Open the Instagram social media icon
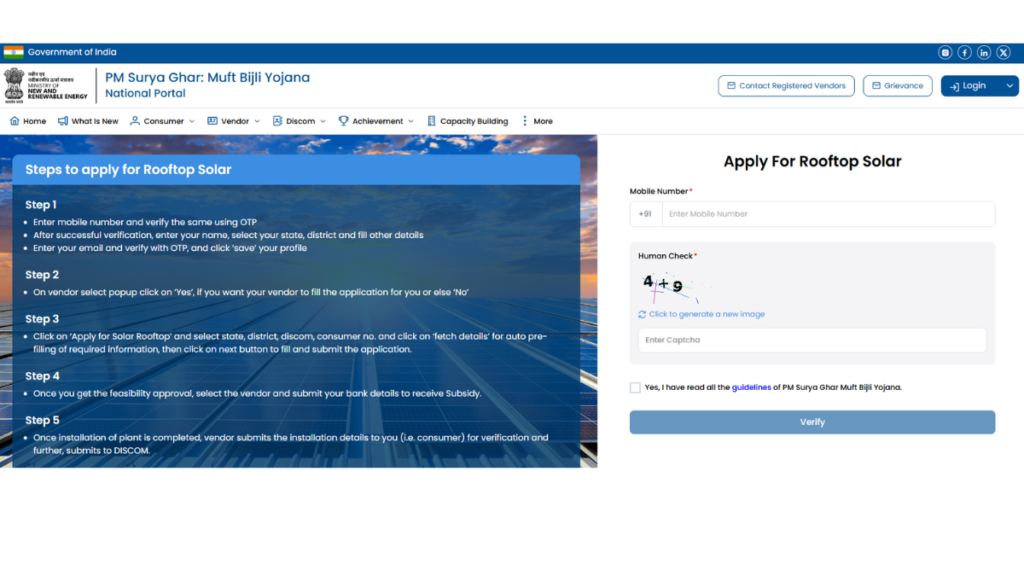1024x576 pixels. coord(945,52)
